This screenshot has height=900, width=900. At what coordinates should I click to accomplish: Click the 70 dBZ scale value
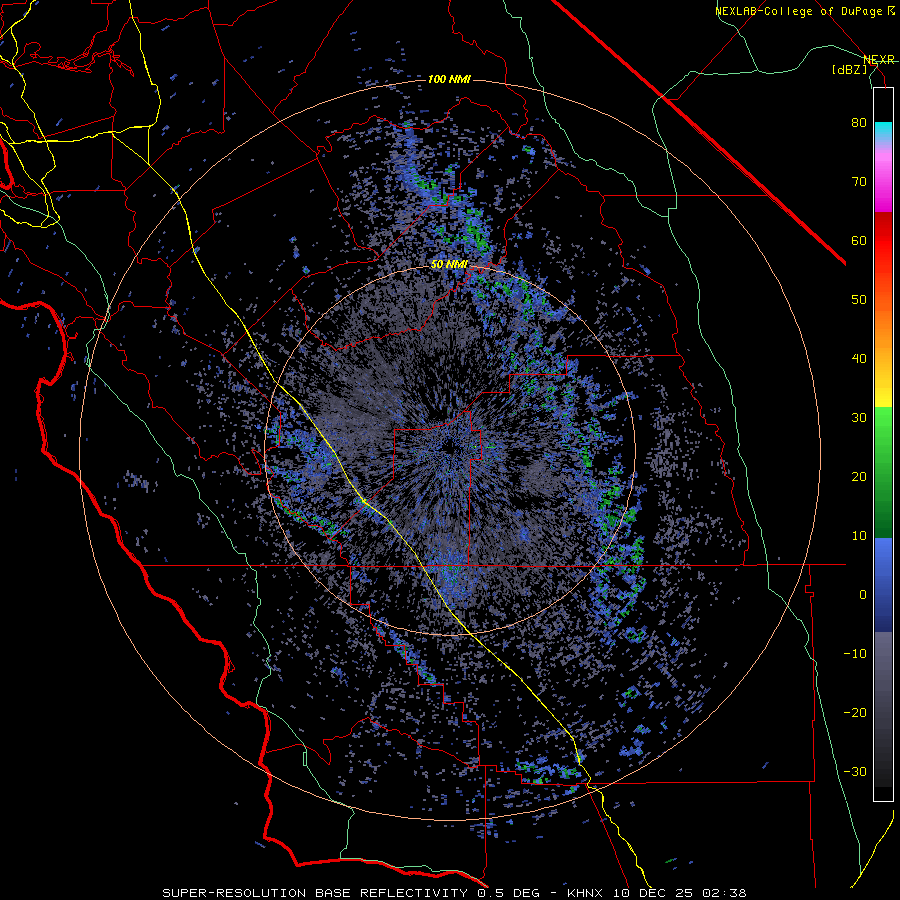click(x=859, y=181)
